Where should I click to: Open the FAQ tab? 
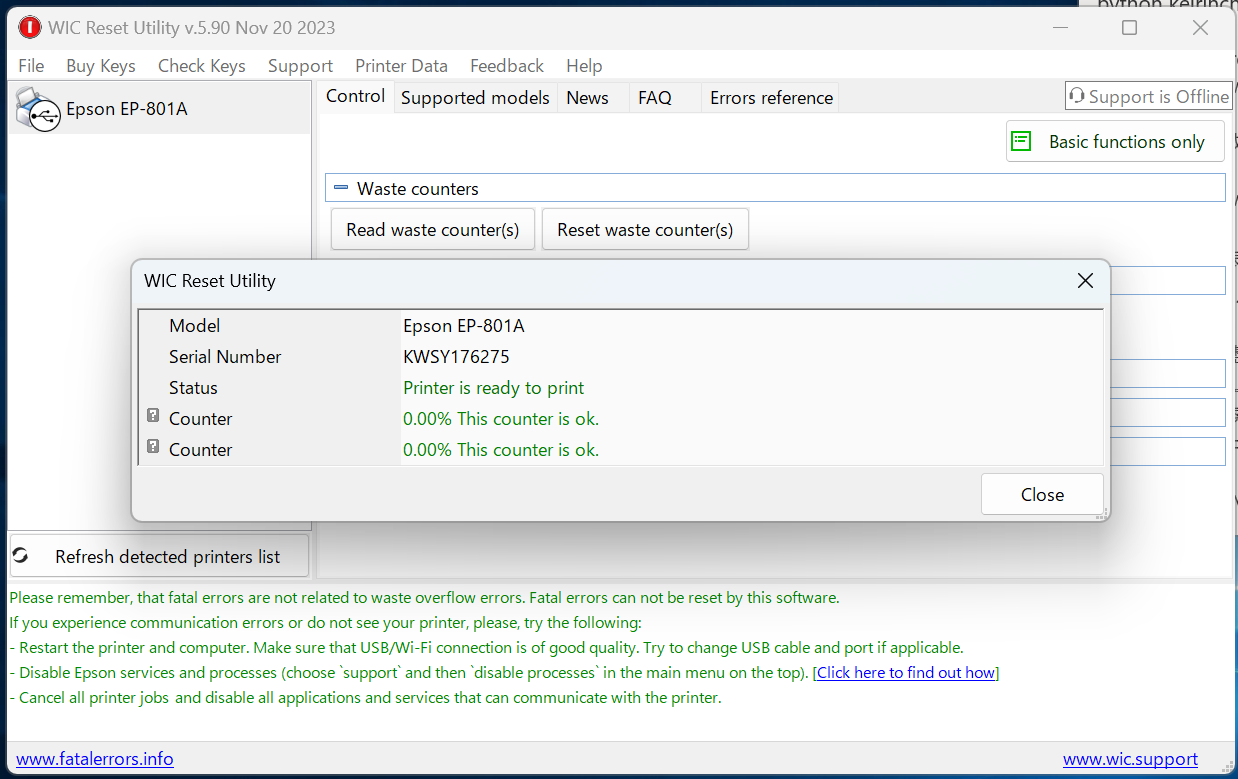[x=654, y=97]
